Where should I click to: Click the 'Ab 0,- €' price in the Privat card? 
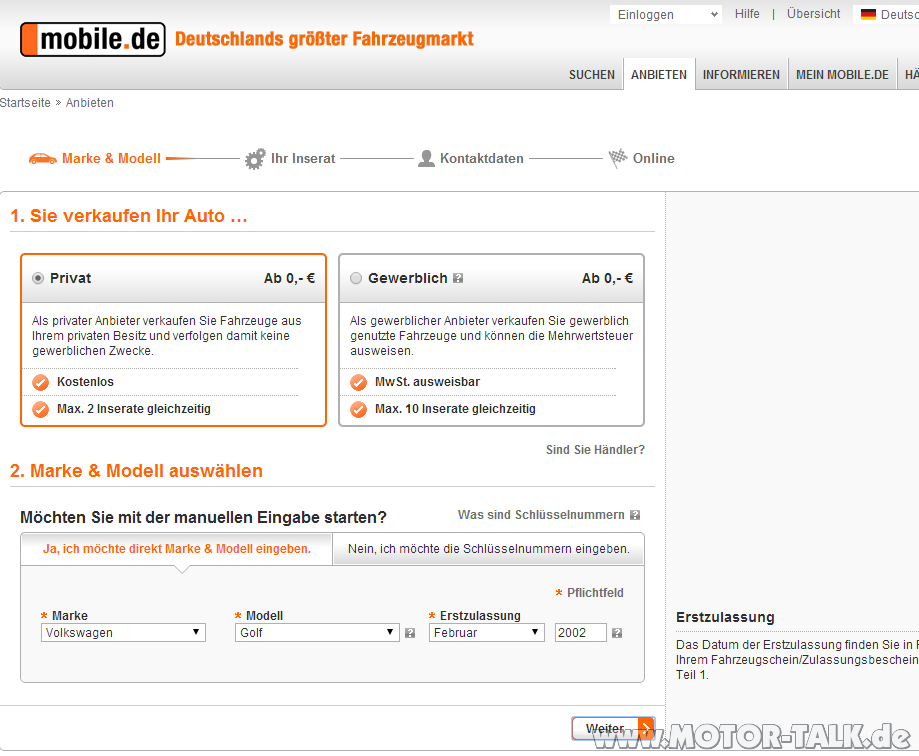click(x=290, y=278)
